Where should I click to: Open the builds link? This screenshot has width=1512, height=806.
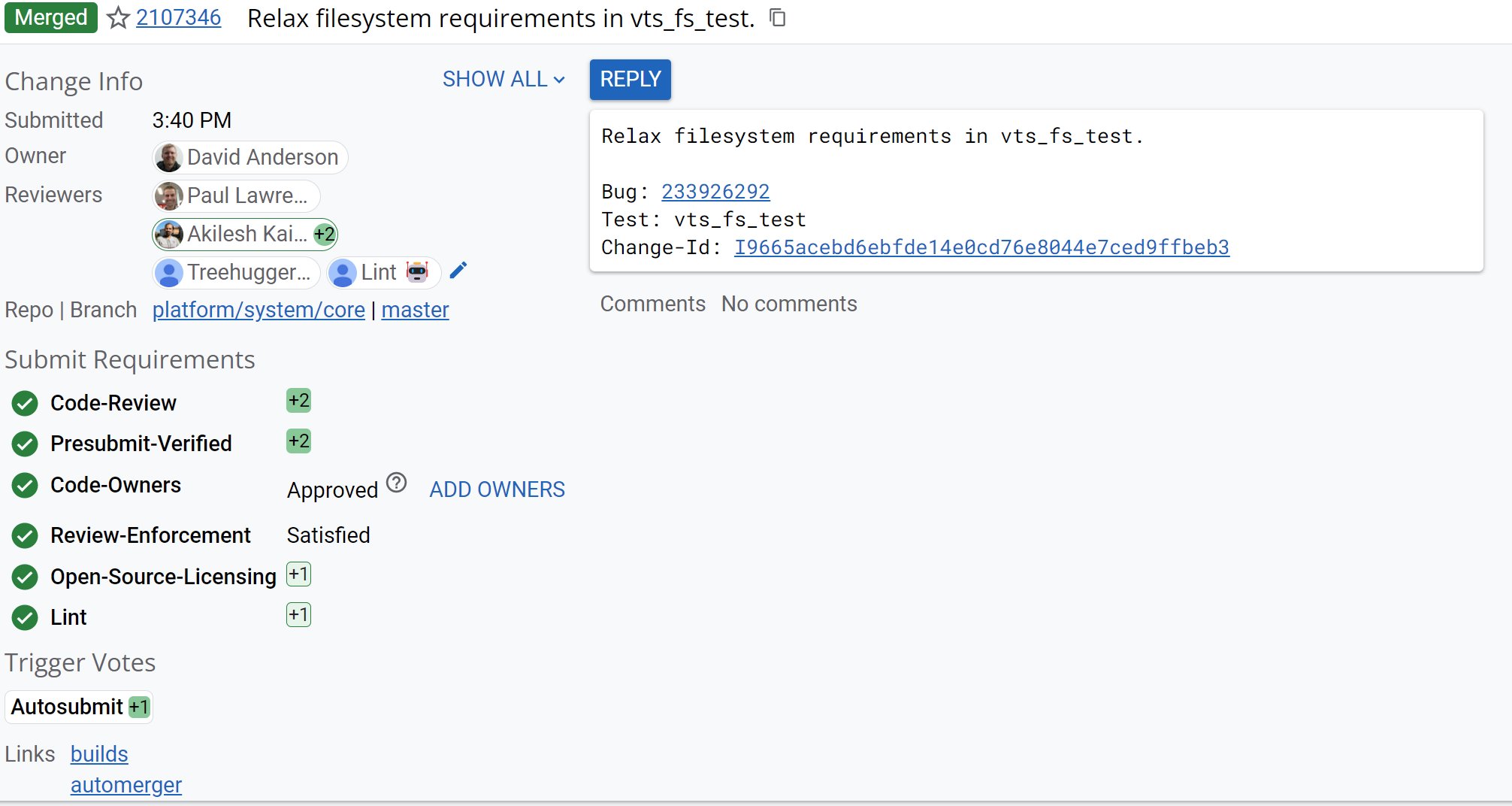(x=98, y=753)
